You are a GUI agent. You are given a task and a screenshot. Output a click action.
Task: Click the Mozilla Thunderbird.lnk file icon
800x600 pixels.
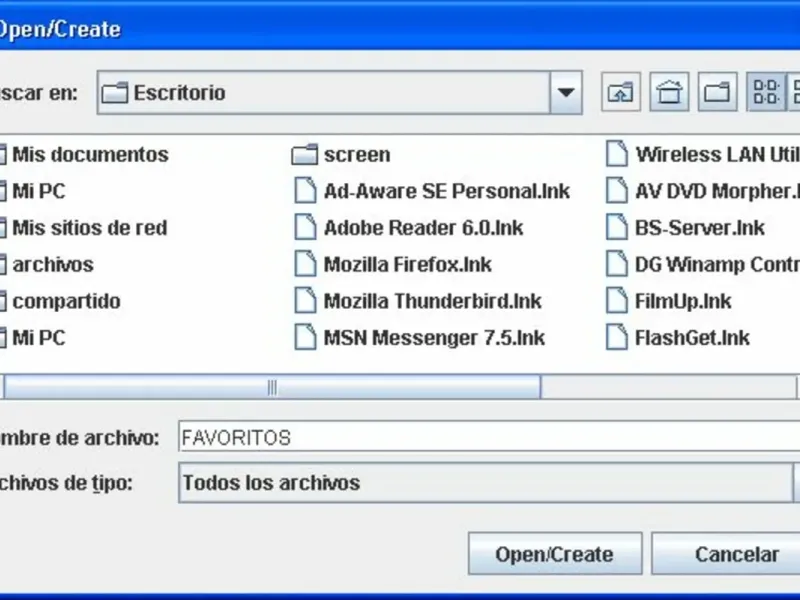tap(305, 302)
